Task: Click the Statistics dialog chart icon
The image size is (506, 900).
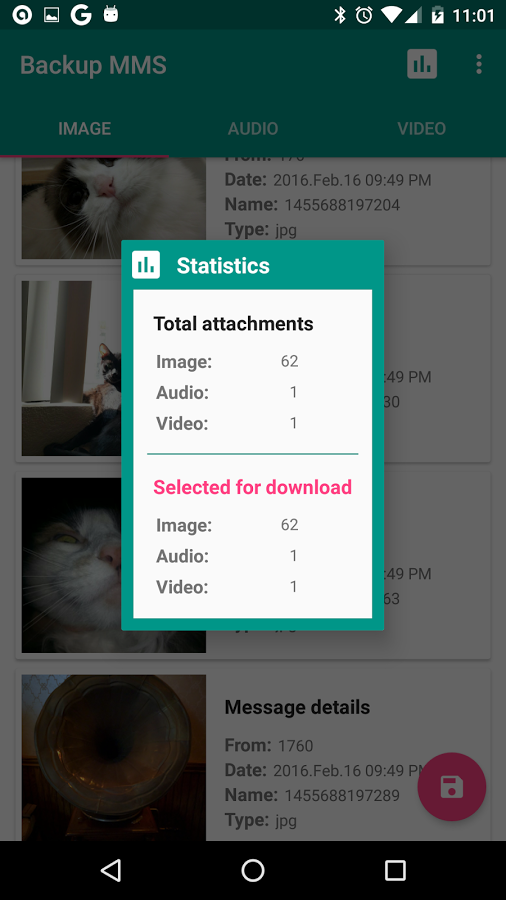Action: pyautogui.click(x=146, y=265)
